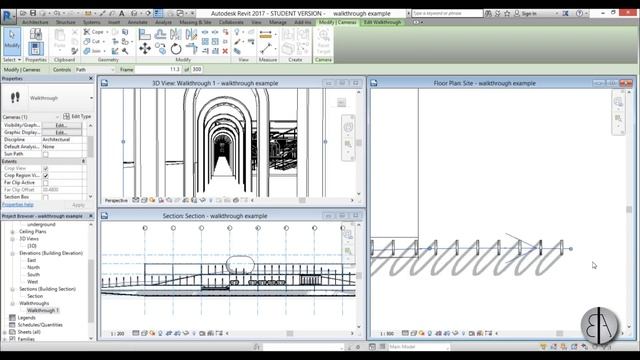
Task: Toggle the Sun Path checkbox
Action: 46,154
